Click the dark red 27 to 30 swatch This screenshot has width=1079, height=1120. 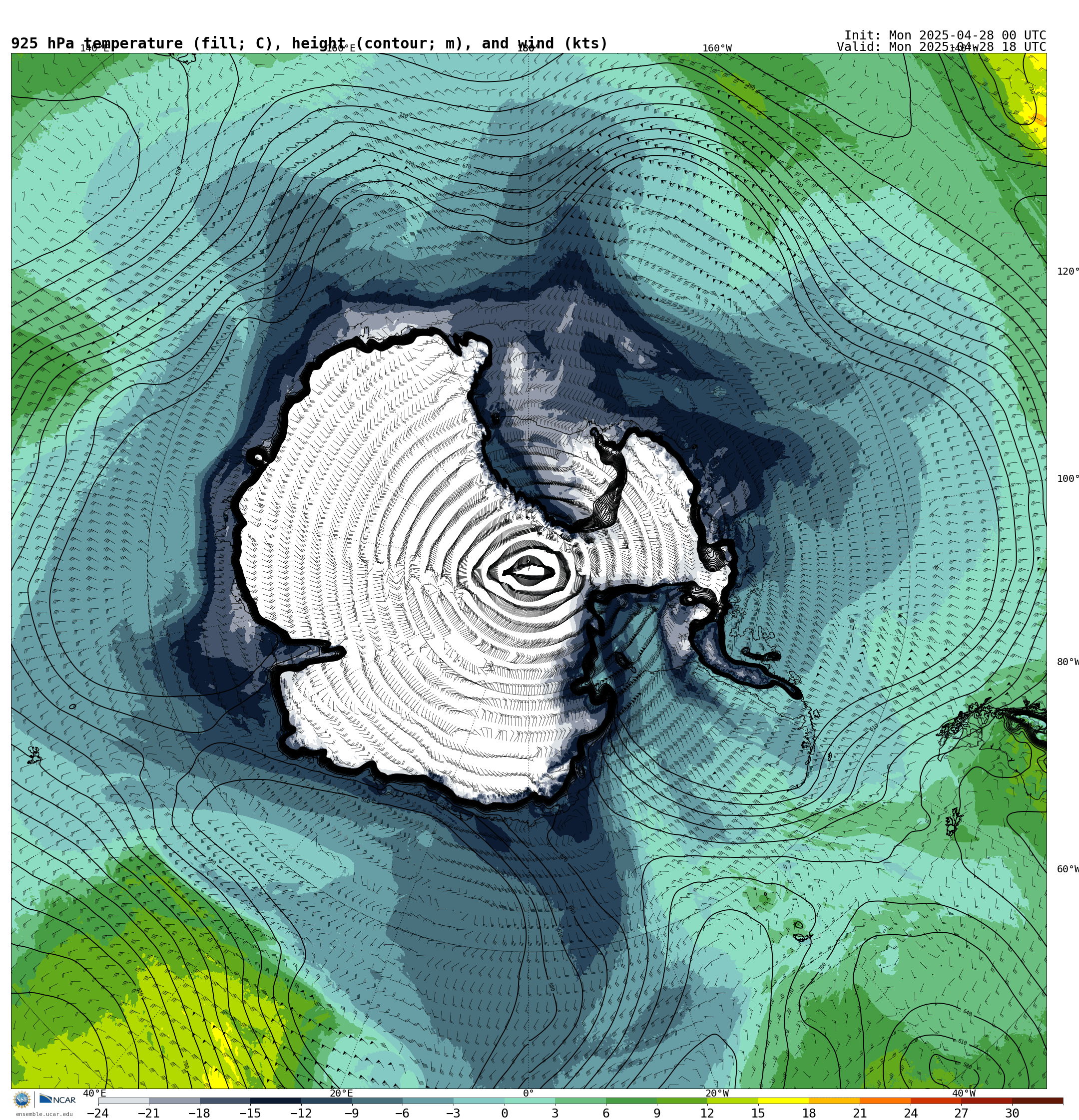tap(987, 1101)
